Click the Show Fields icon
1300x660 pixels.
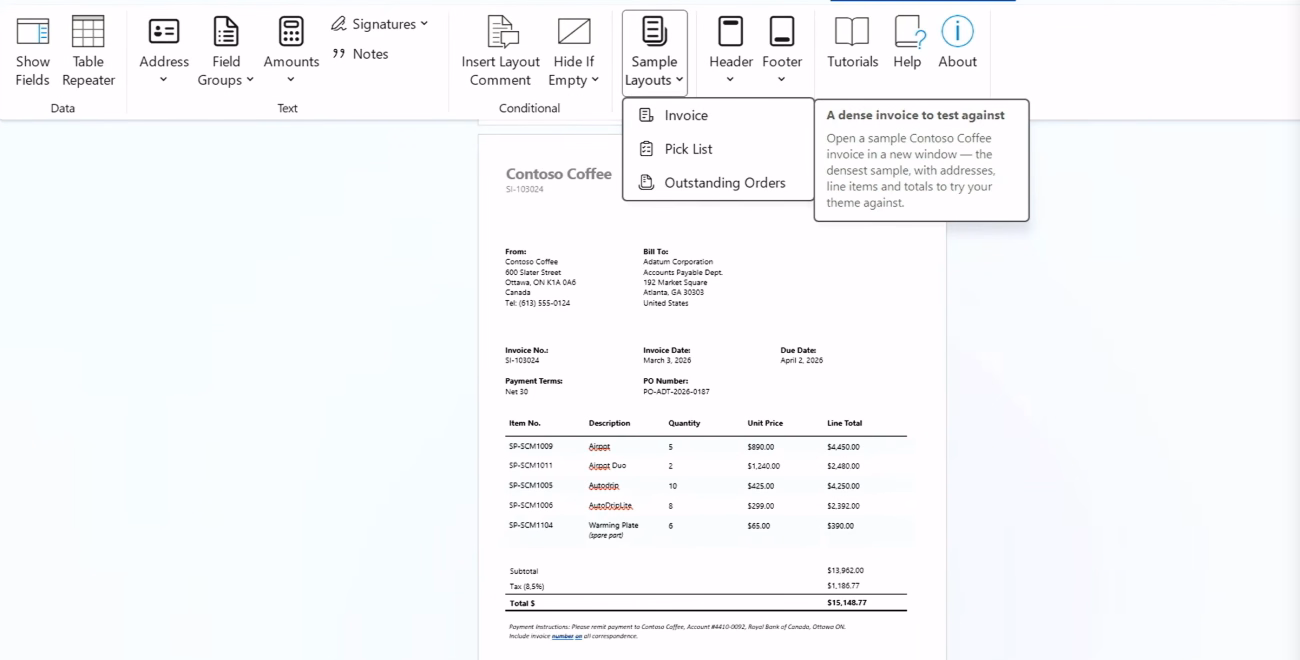tap(33, 31)
